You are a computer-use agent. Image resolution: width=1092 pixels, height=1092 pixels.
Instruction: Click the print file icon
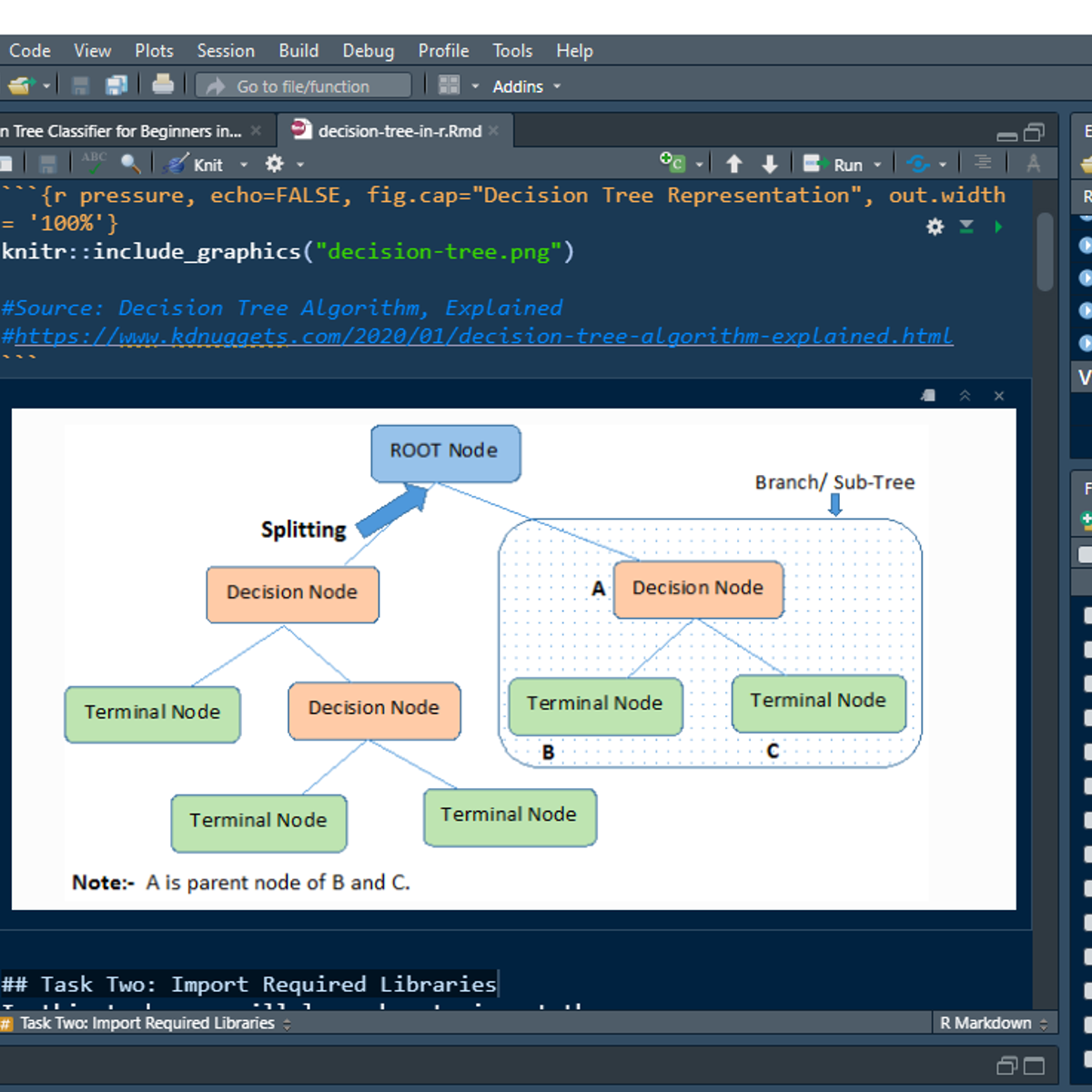click(163, 86)
